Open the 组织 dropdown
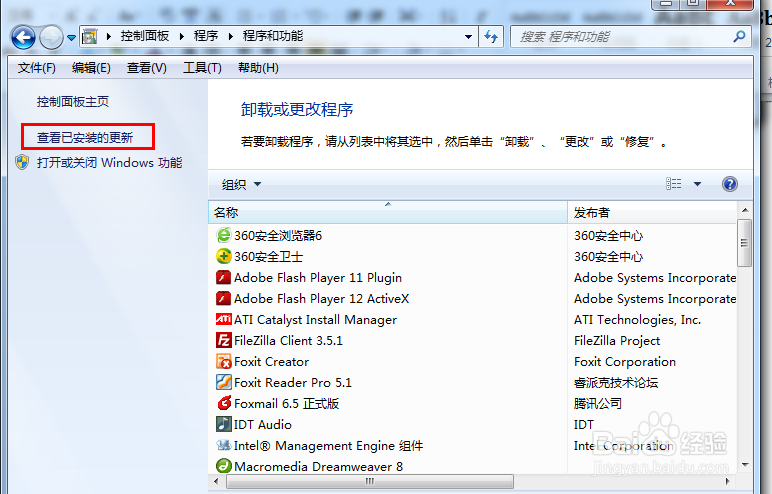 (241, 184)
